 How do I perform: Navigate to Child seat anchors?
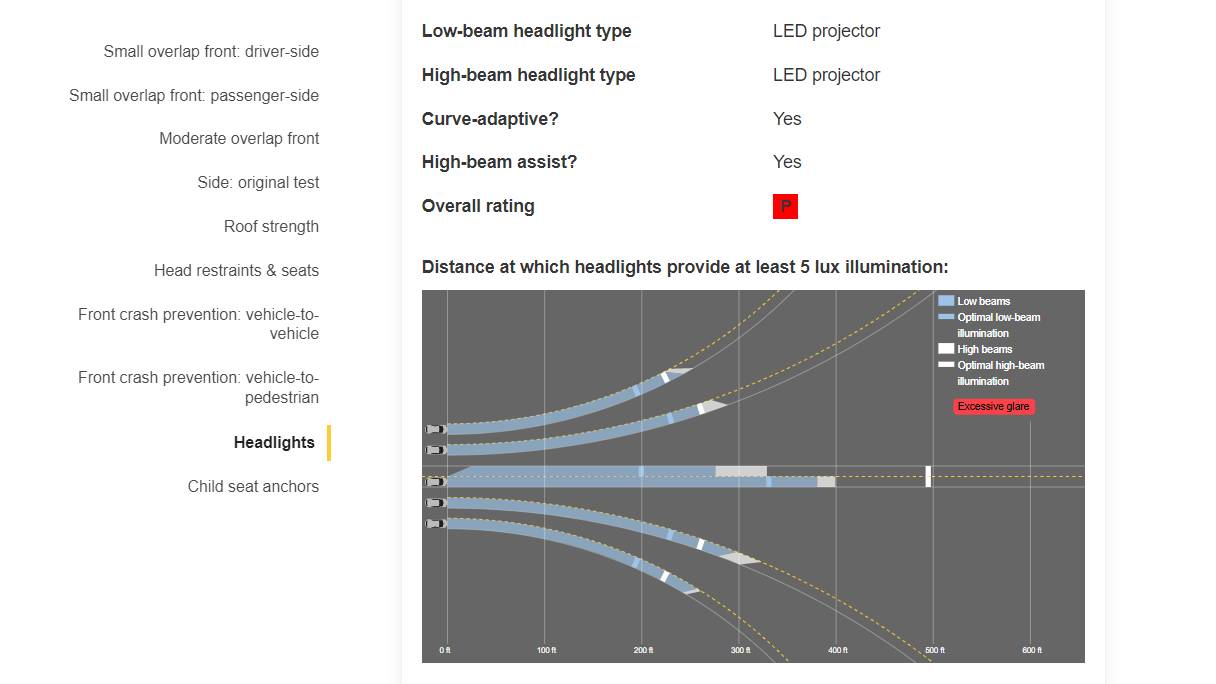click(253, 487)
